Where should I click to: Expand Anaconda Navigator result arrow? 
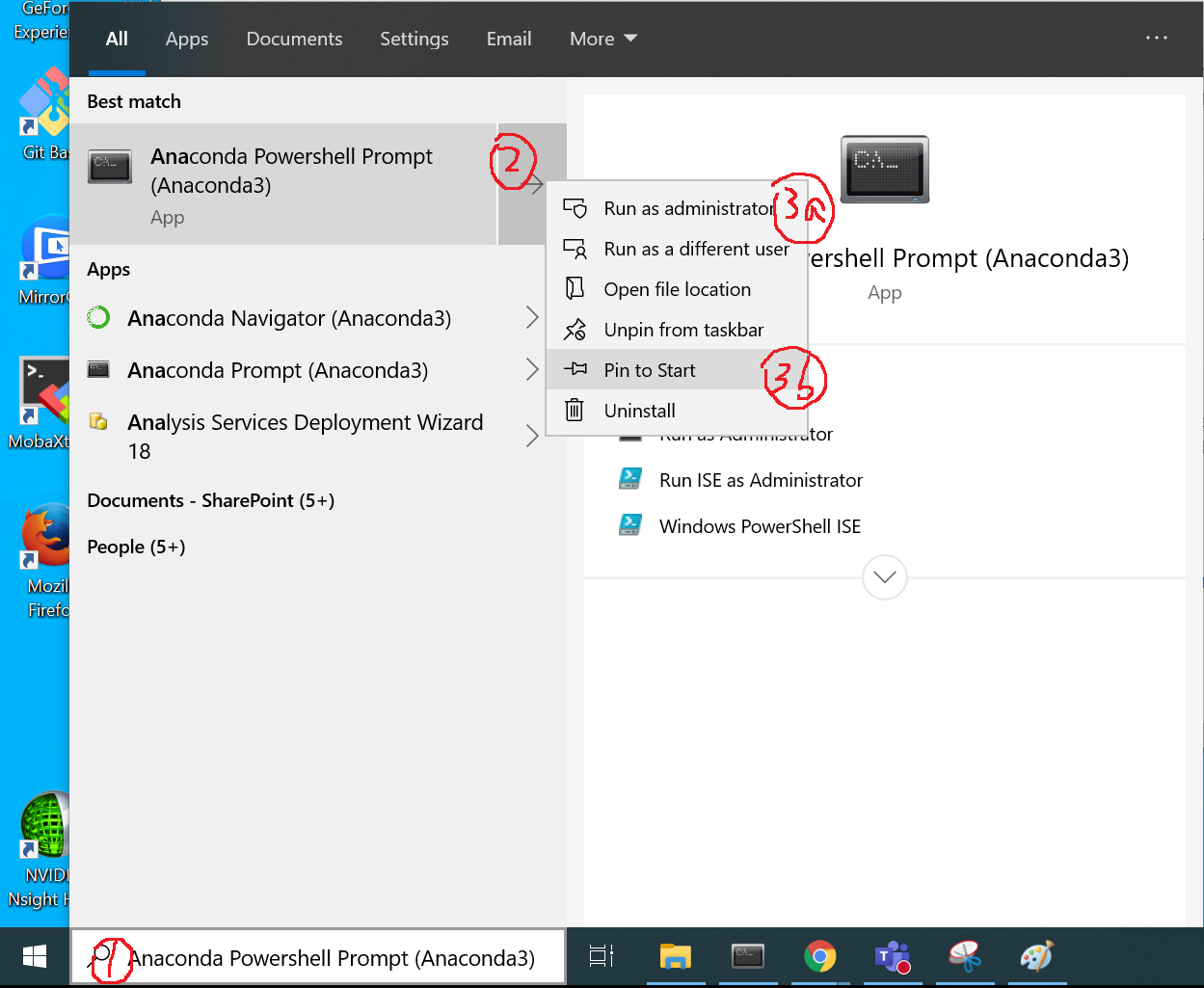pos(532,318)
